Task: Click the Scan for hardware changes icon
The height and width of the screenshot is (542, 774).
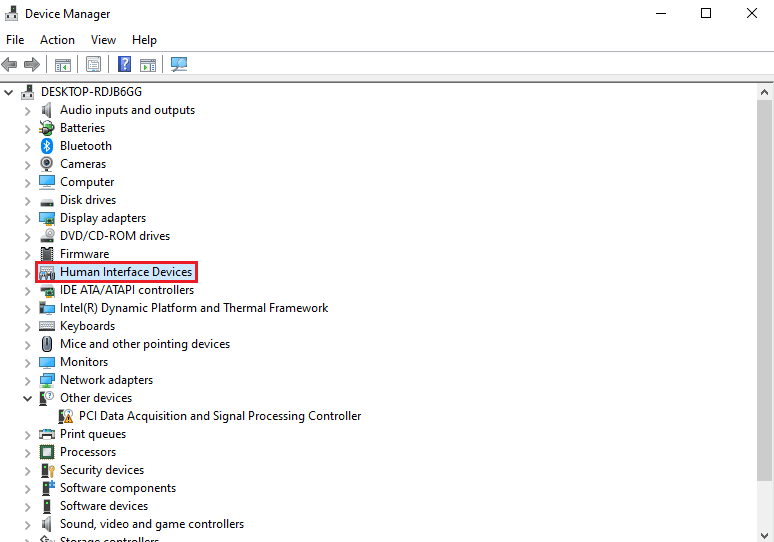Action: (x=179, y=64)
